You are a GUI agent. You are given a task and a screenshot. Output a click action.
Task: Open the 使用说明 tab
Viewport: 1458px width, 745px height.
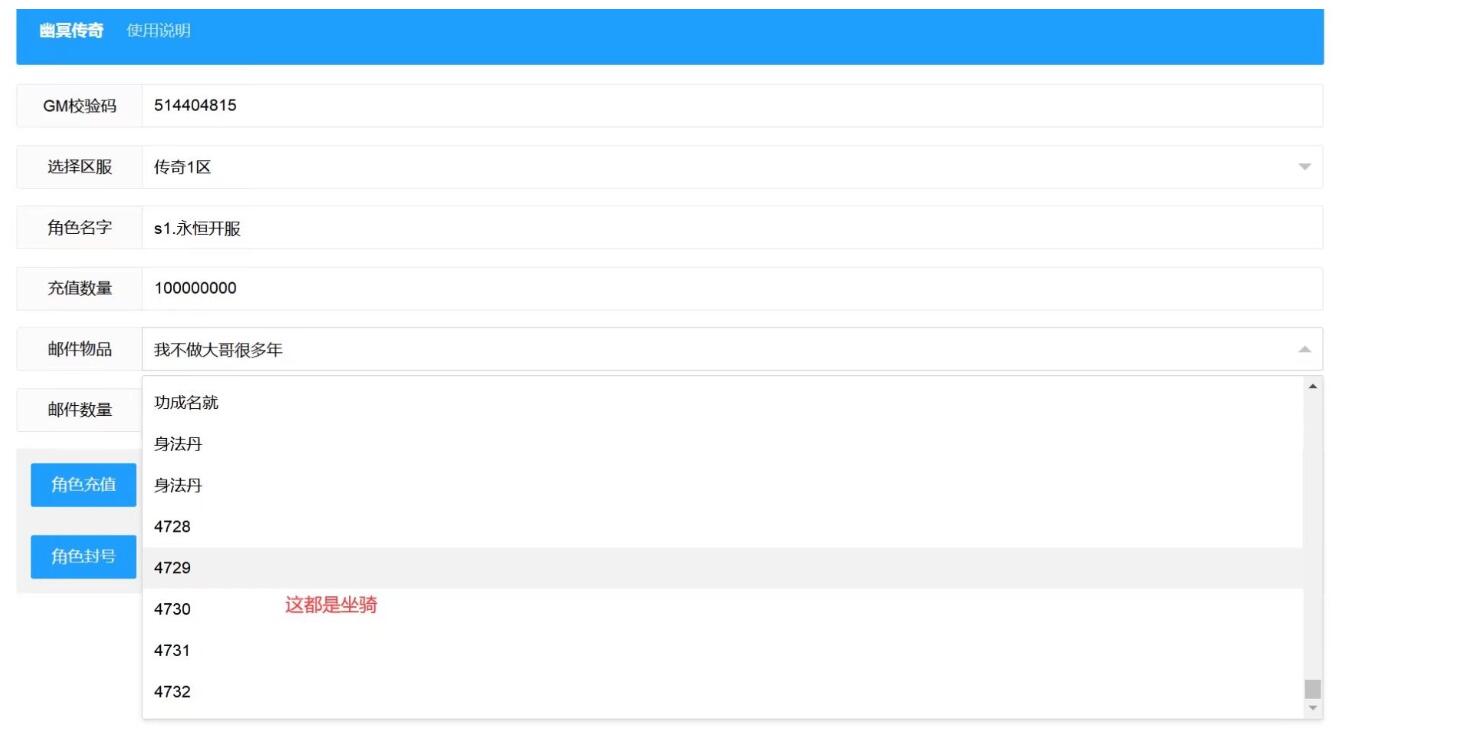point(158,31)
